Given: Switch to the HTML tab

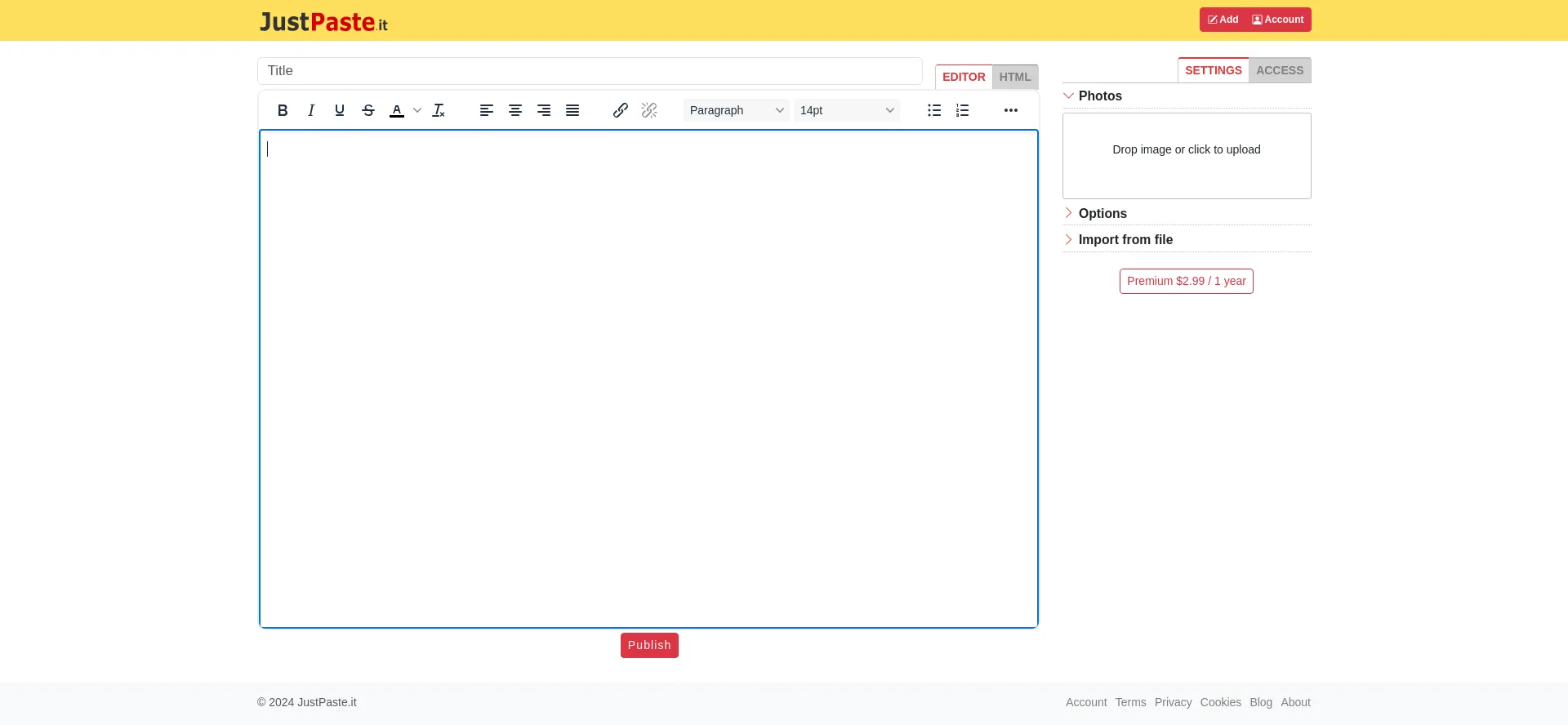Looking at the screenshot, I should pos(1015,77).
